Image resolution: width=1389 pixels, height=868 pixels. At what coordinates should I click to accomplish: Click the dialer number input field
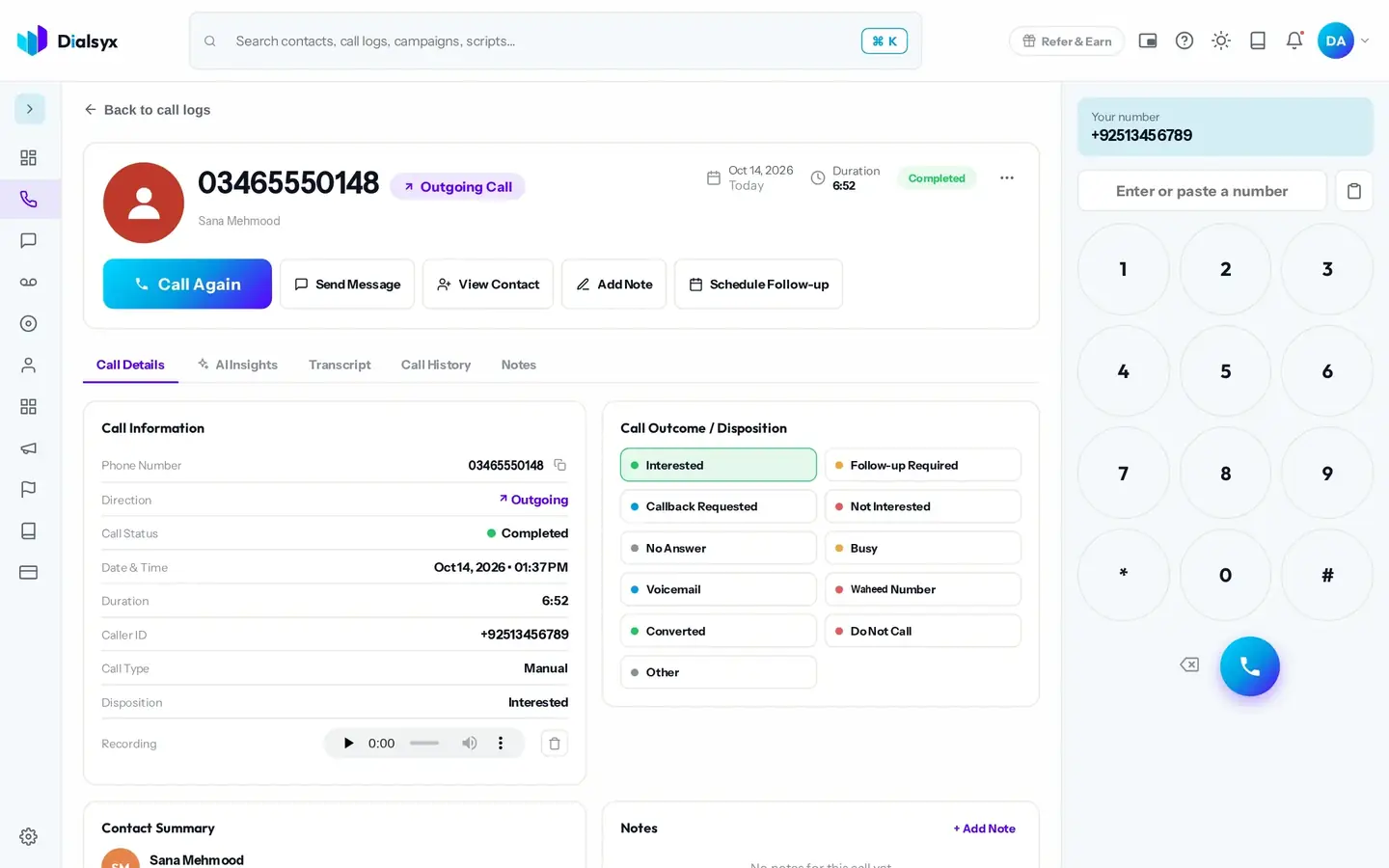[1202, 191]
